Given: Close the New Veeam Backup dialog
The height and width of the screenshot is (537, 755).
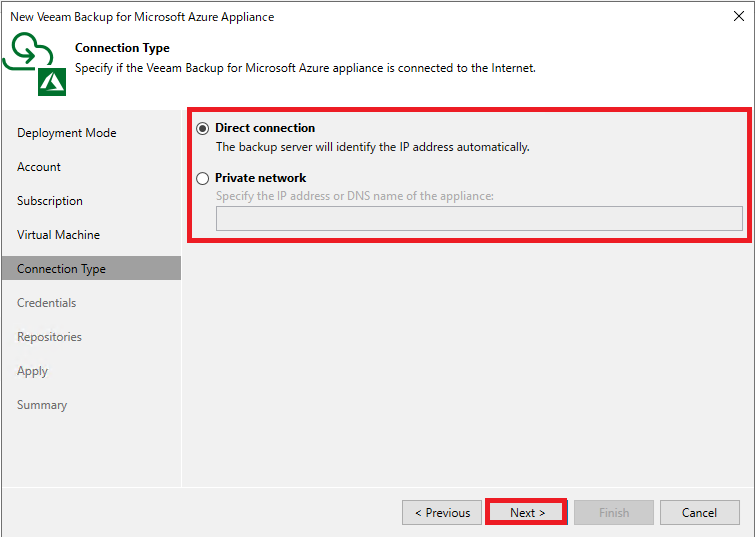Looking at the screenshot, I should pyautogui.click(x=739, y=16).
